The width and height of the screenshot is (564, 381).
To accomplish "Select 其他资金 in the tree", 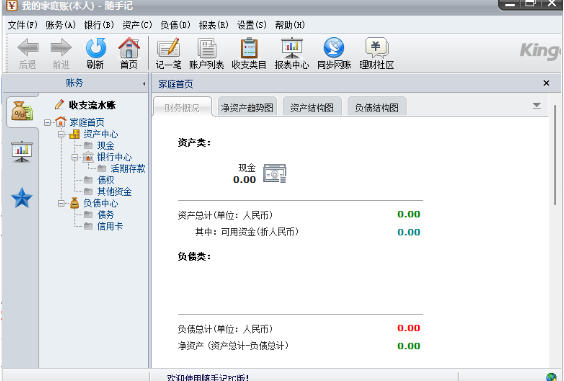I will coord(114,191).
